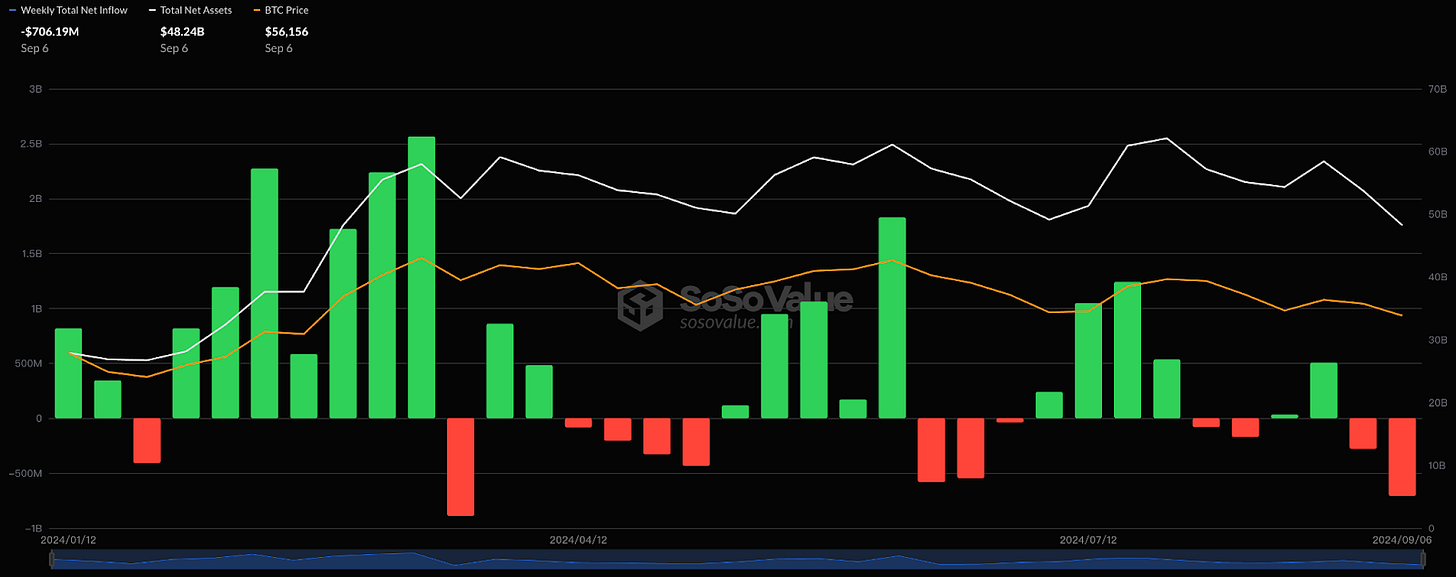Click the 2024/01/12 date axis label

point(69,539)
